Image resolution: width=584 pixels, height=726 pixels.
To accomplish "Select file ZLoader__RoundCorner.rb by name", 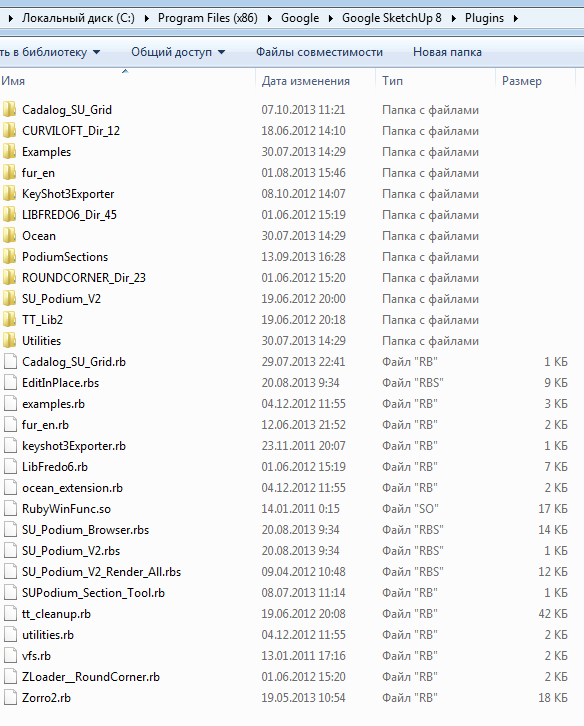I will pos(91,676).
